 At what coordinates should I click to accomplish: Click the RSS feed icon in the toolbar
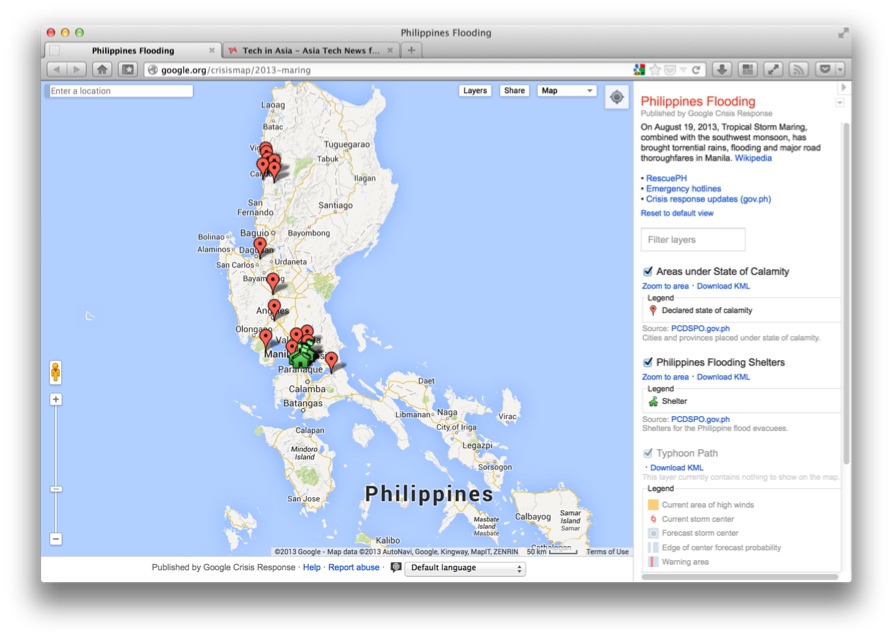click(798, 70)
